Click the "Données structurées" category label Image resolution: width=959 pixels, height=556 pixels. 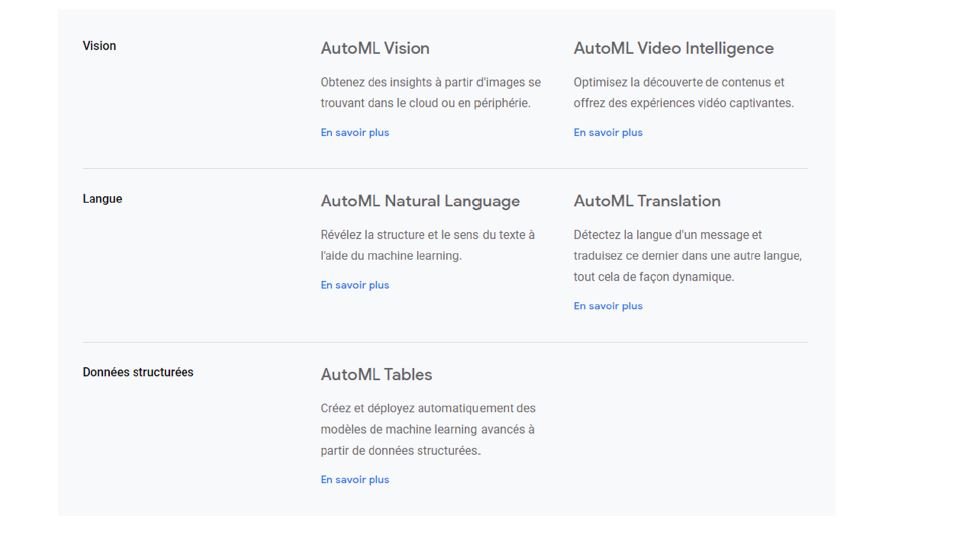(138, 372)
